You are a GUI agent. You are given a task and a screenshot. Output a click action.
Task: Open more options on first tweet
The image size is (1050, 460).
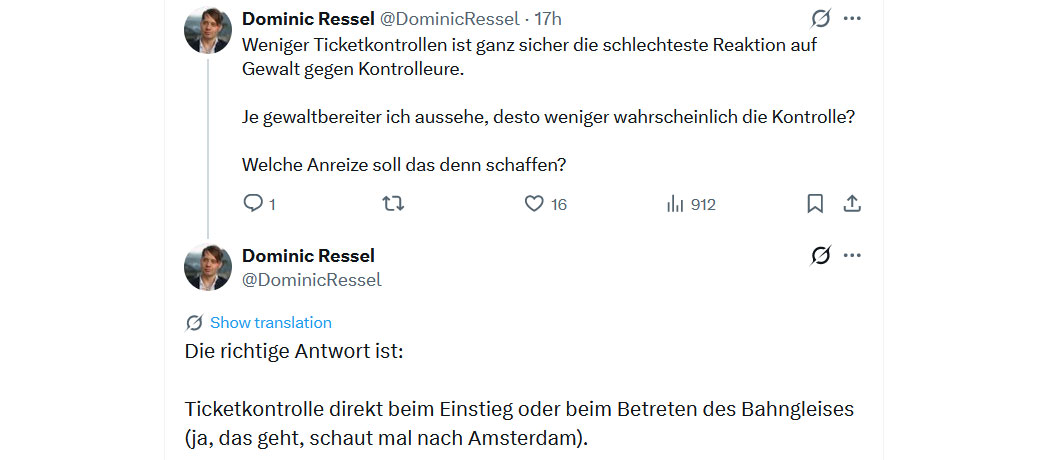852,19
